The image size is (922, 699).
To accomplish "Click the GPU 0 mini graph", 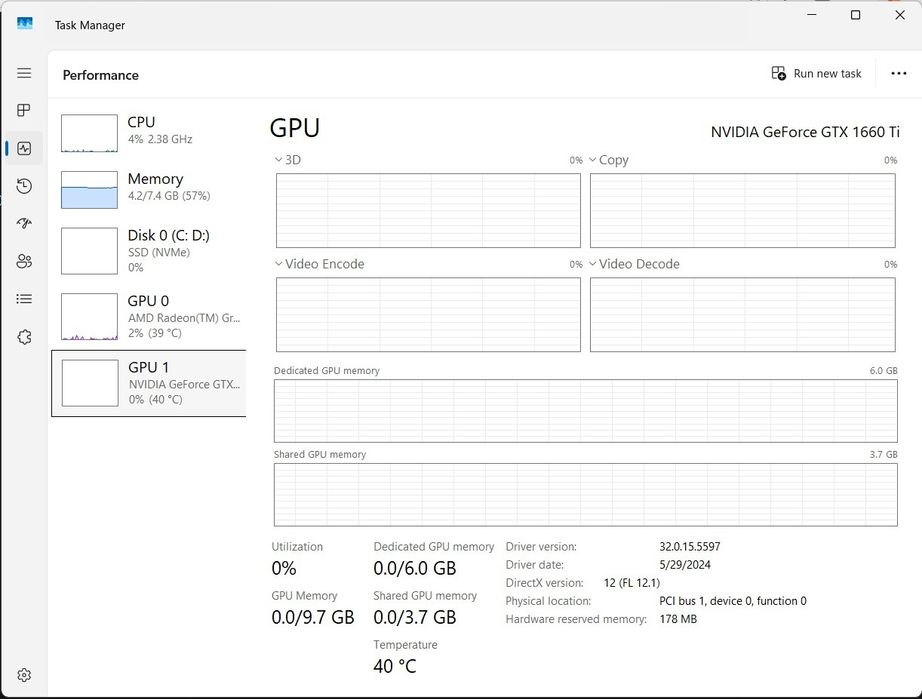I will coord(89,317).
